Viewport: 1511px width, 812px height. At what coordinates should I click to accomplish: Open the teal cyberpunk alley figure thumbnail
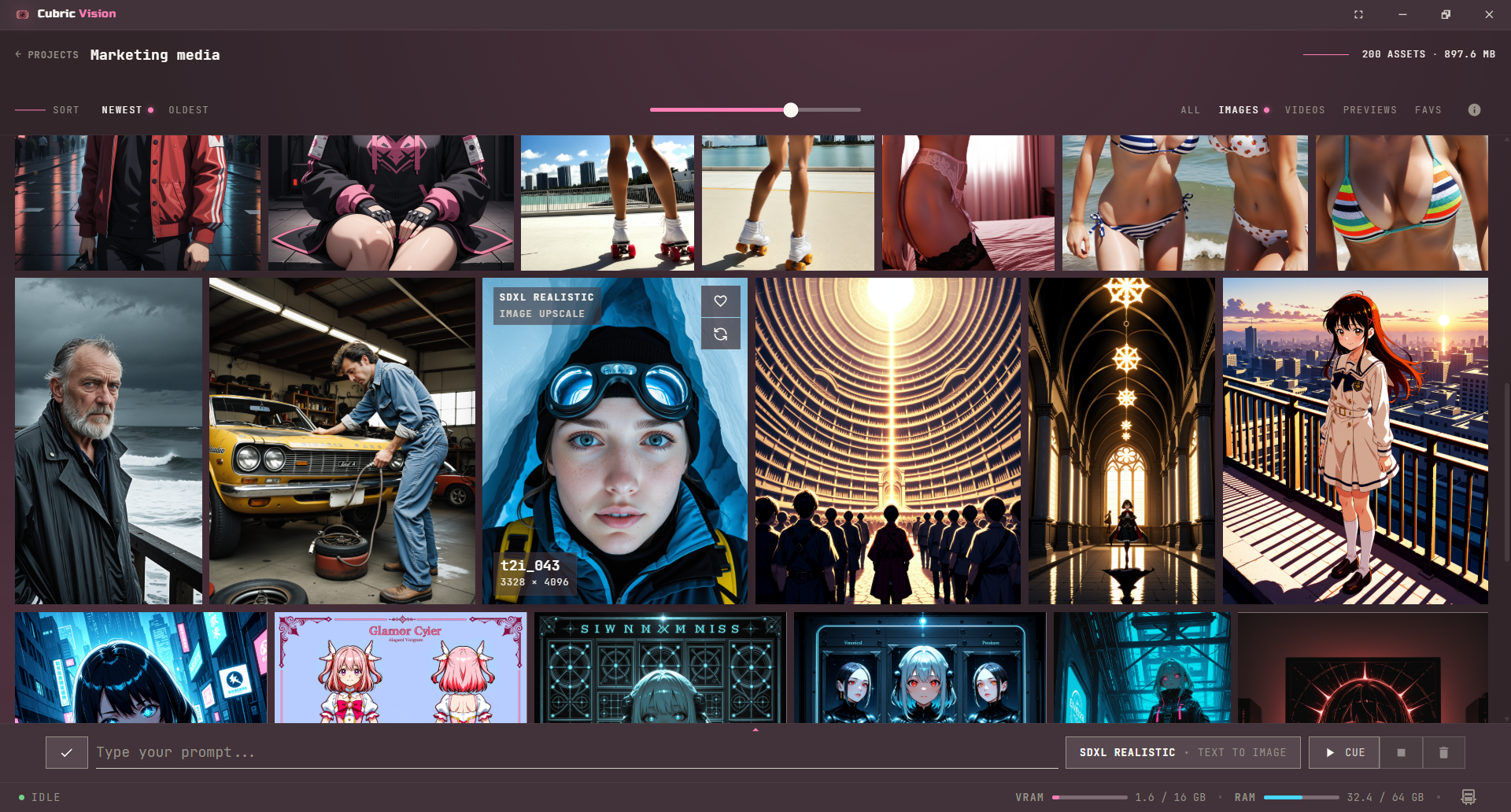point(1142,668)
